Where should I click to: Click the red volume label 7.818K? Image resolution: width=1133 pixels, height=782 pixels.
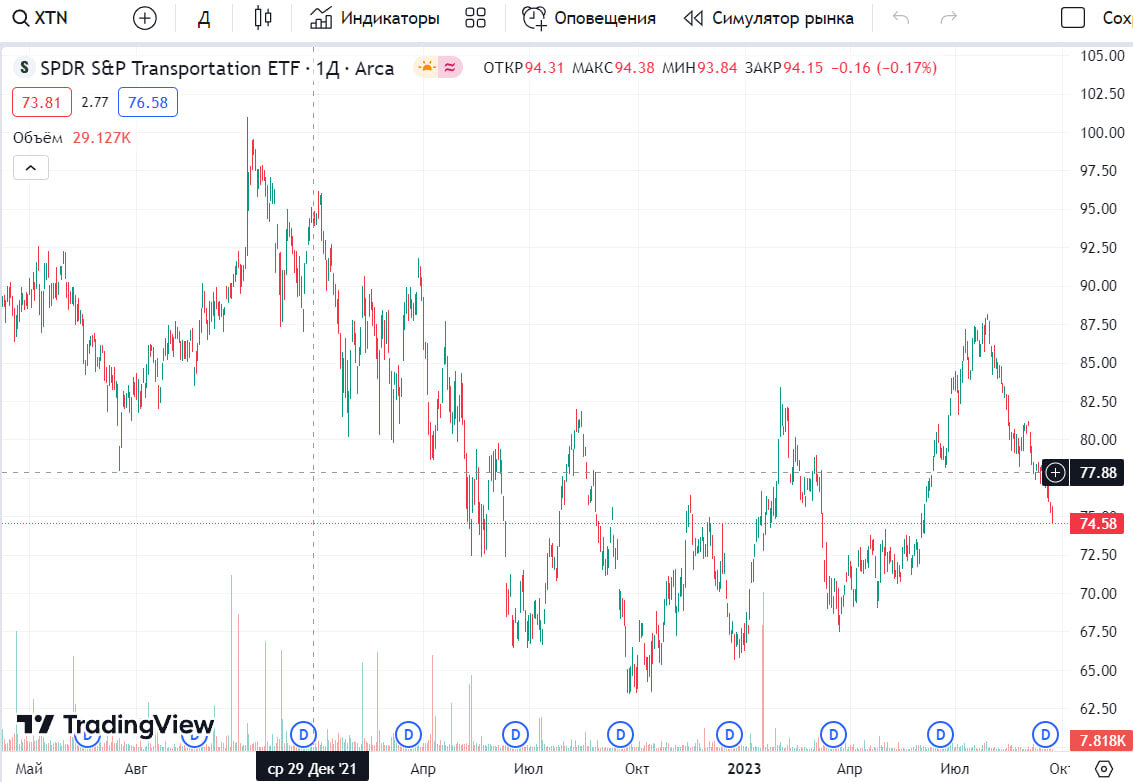click(1101, 740)
